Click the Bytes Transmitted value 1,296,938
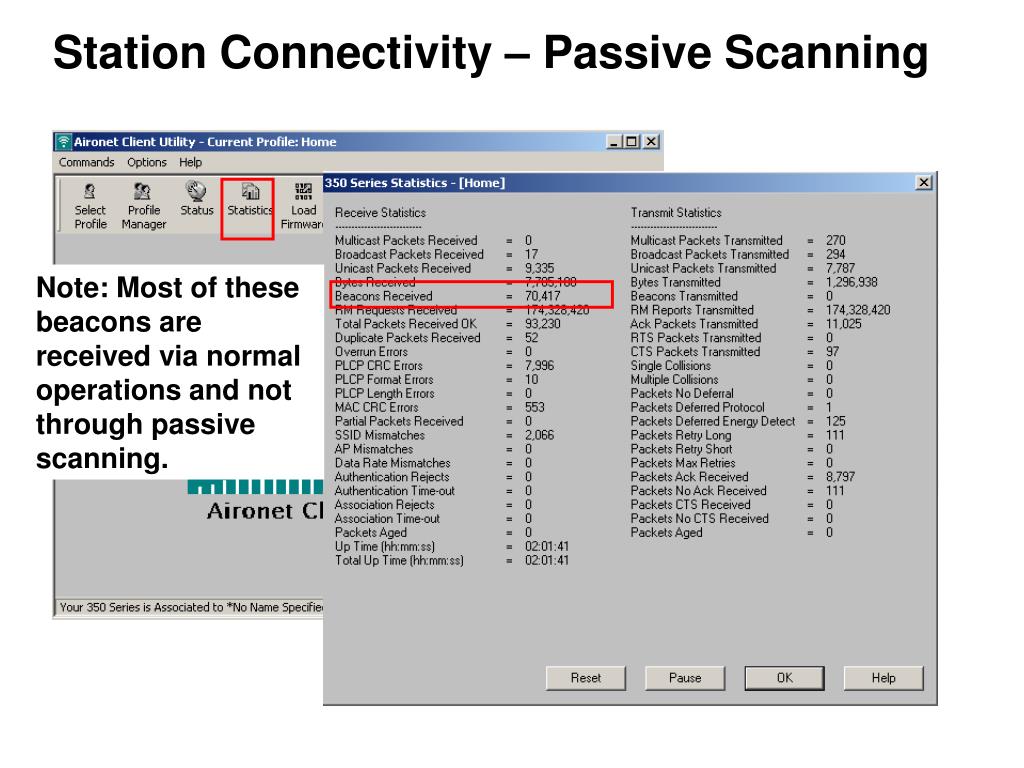Image resolution: width=1024 pixels, height=768 pixels. coord(852,282)
